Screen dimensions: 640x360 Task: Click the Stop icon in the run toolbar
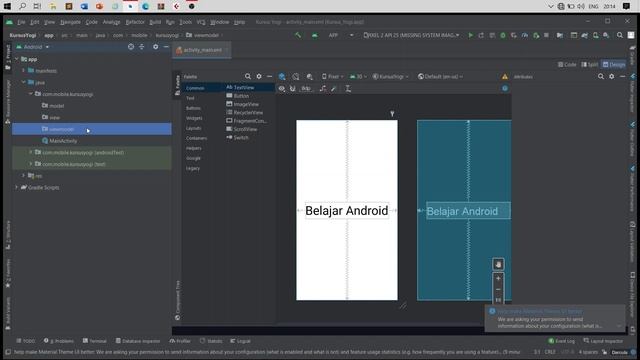pos(546,36)
